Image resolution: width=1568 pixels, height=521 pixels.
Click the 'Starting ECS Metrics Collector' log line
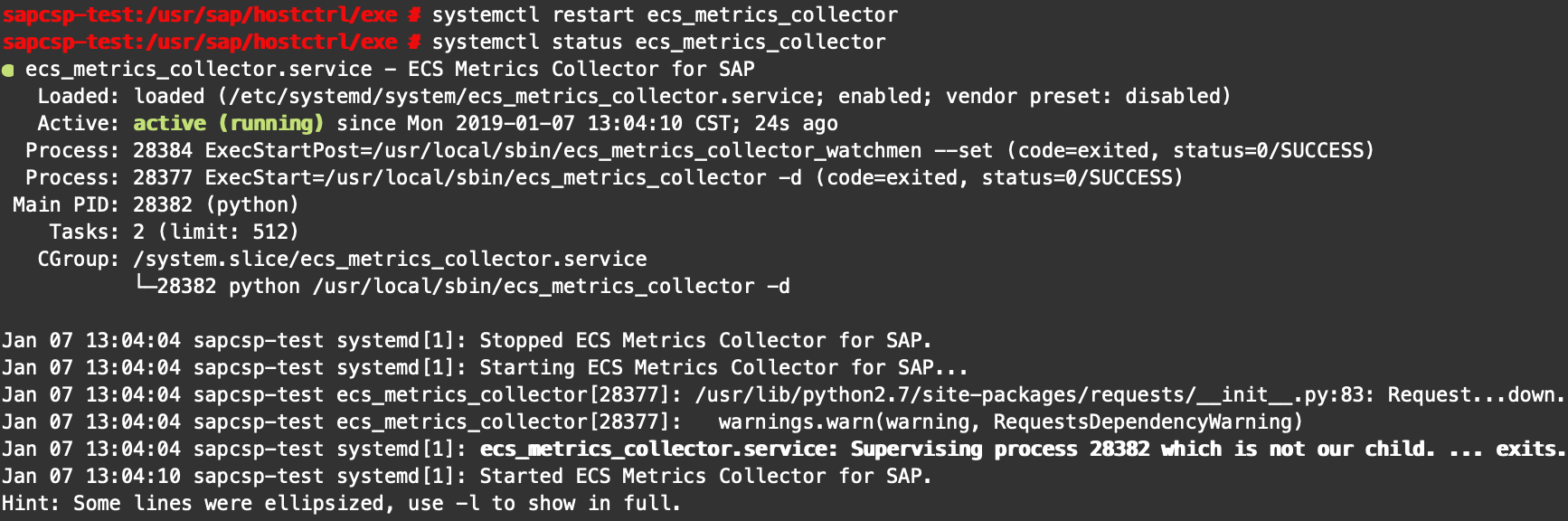tap(485, 367)
